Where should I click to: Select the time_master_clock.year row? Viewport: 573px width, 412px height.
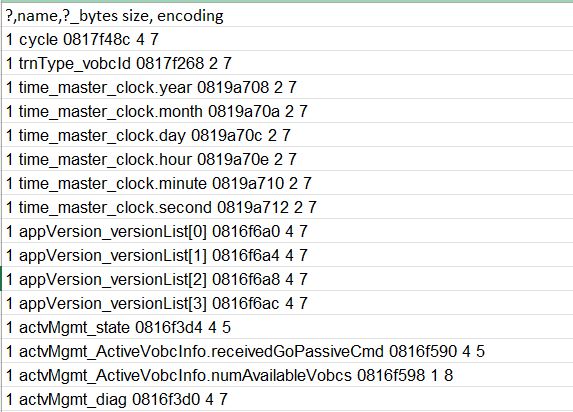point(287,87)
